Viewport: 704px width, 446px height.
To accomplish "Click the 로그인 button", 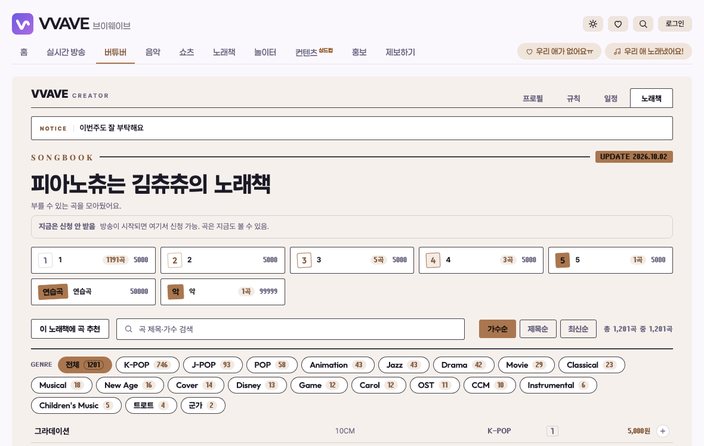I will click(675, 24).
